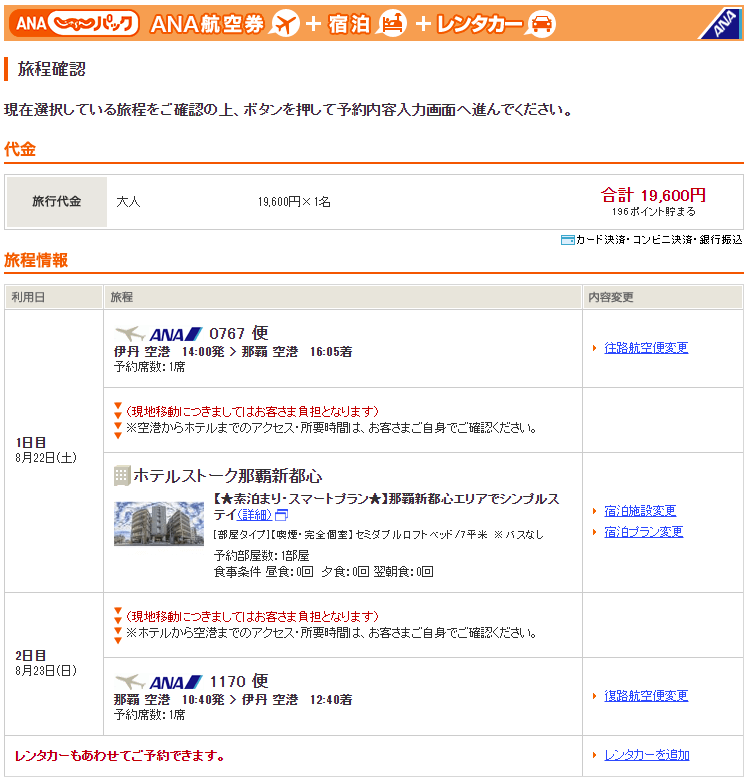Click the 旅程確認 page heading

click(x=51, y=69)
